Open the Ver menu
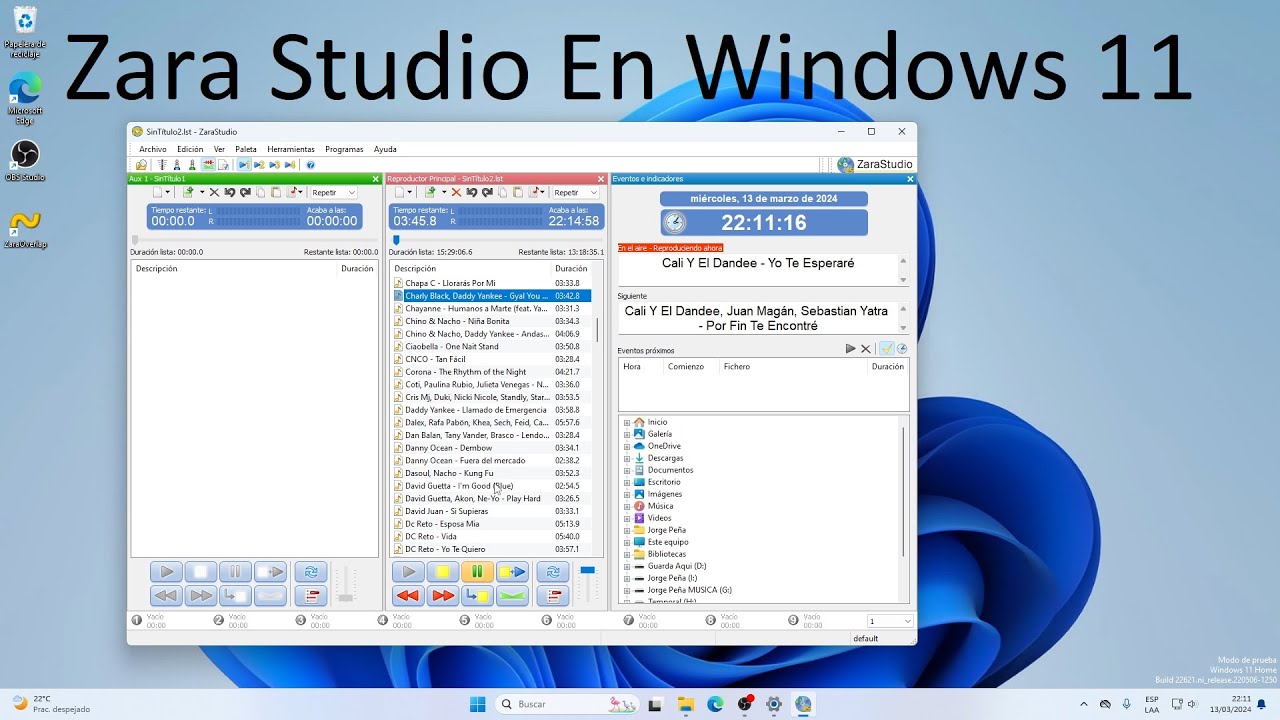The width and height of the screenshot is (1280, 720). click(219, 149)
